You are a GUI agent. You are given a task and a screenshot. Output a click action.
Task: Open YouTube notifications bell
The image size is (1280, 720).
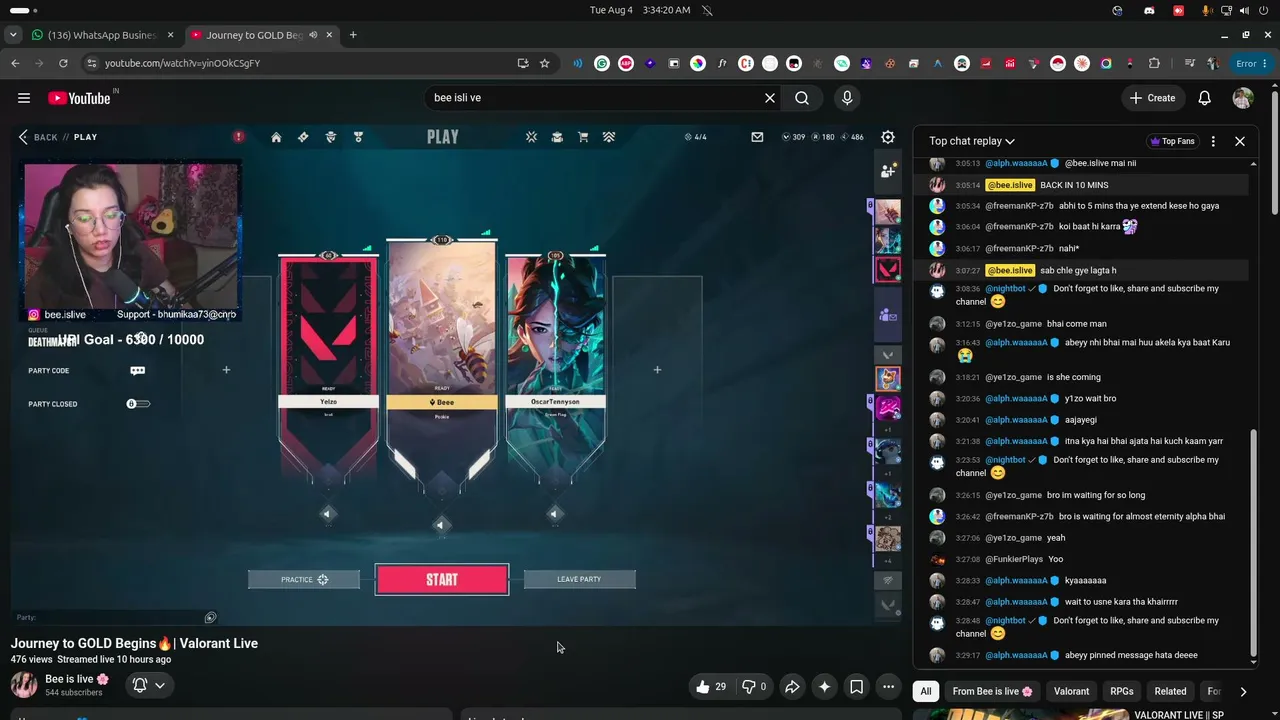1205,98
